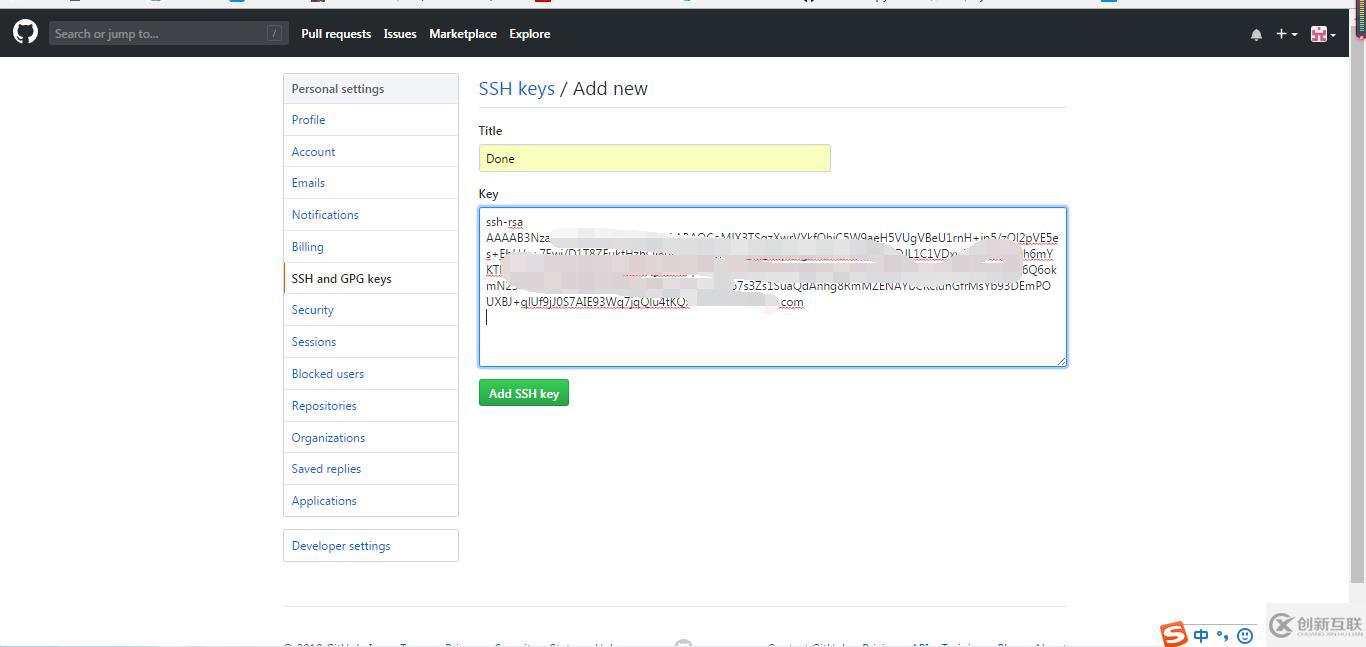
Task: Click the input method punctuation icon
Action: pyautogui.click(x=1223, y=636)
